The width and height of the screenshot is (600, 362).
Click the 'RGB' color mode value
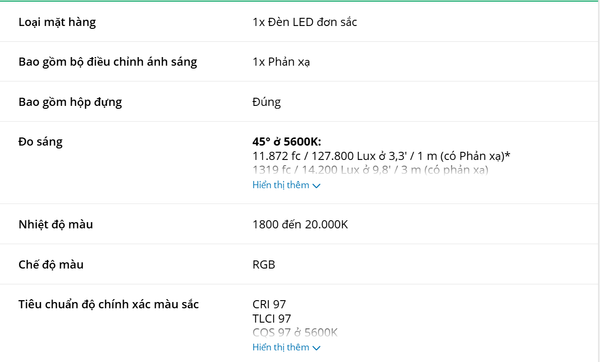(x=264, y=264)
